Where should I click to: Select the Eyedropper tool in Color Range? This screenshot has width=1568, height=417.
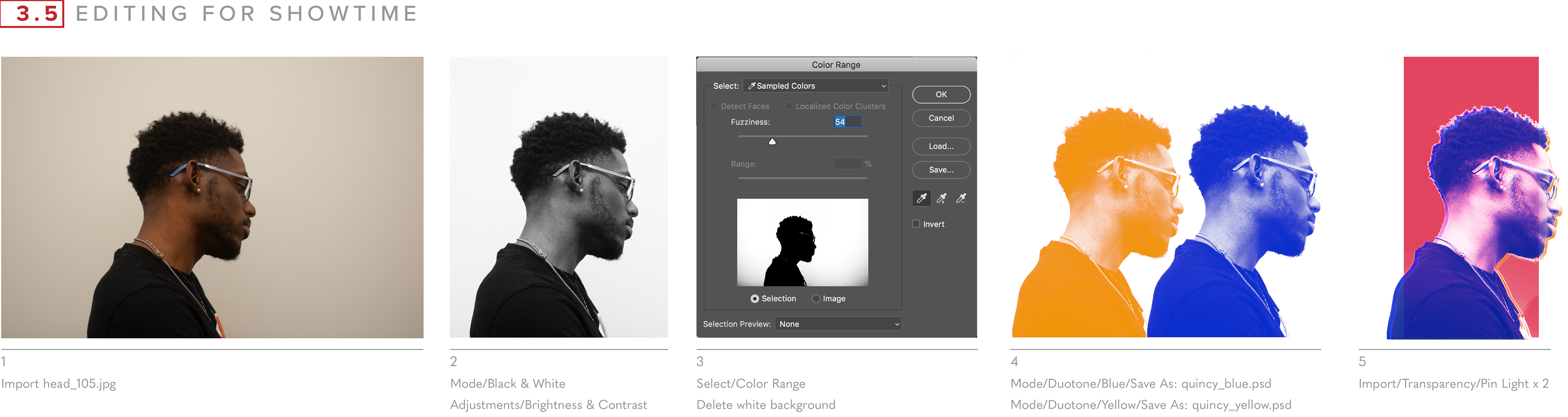[922, 198]
